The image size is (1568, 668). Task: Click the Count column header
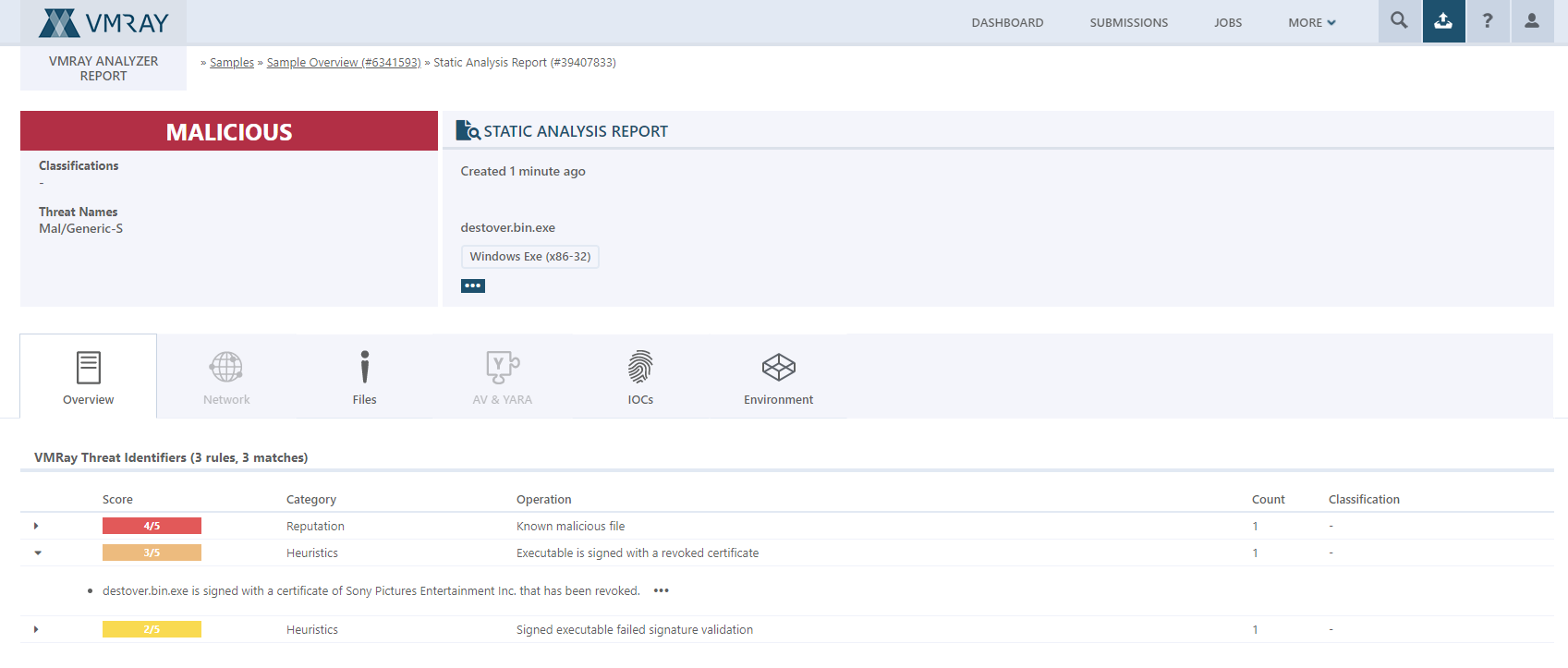(x=1269, y=500)
